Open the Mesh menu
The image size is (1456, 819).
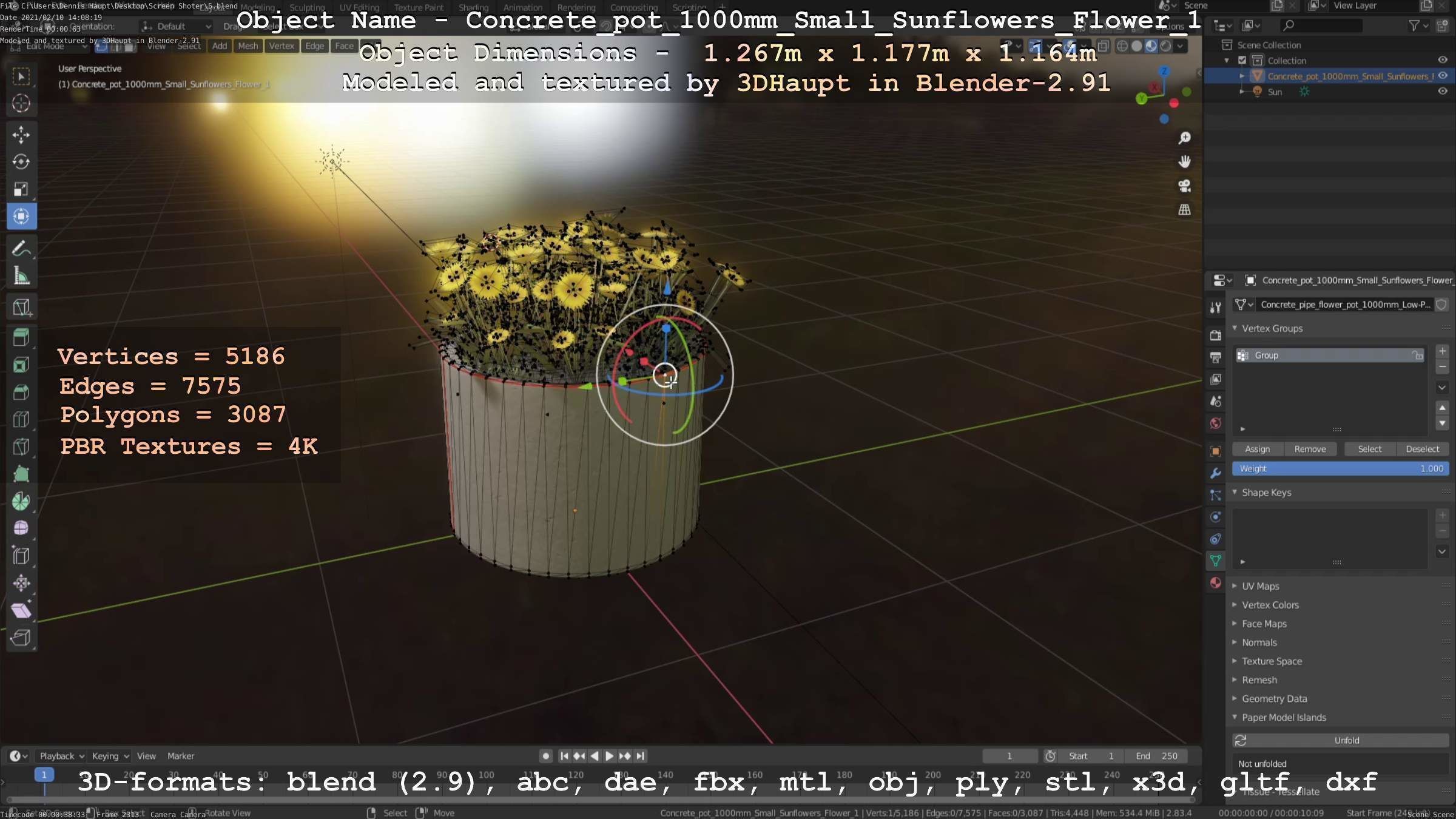click(248, 46)
